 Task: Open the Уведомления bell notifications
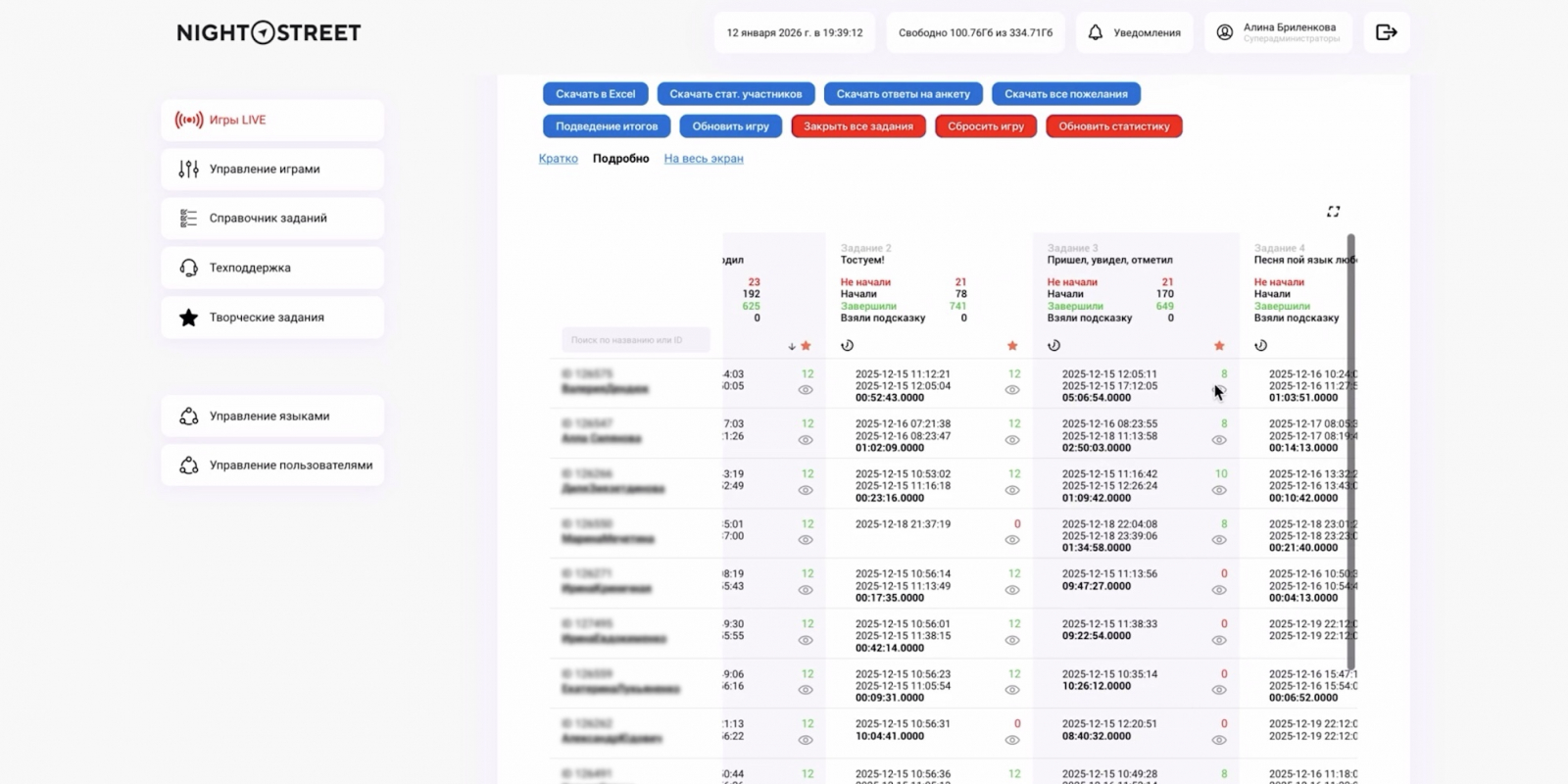coord(1134,32)
